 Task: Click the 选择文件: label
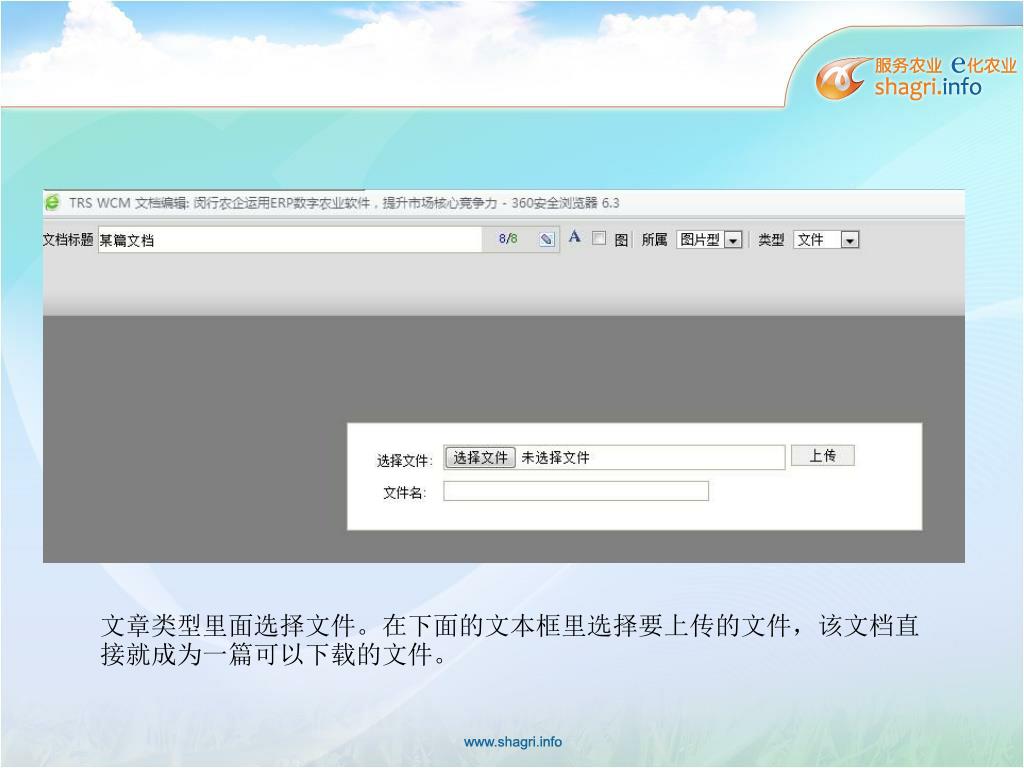(404, 460)
